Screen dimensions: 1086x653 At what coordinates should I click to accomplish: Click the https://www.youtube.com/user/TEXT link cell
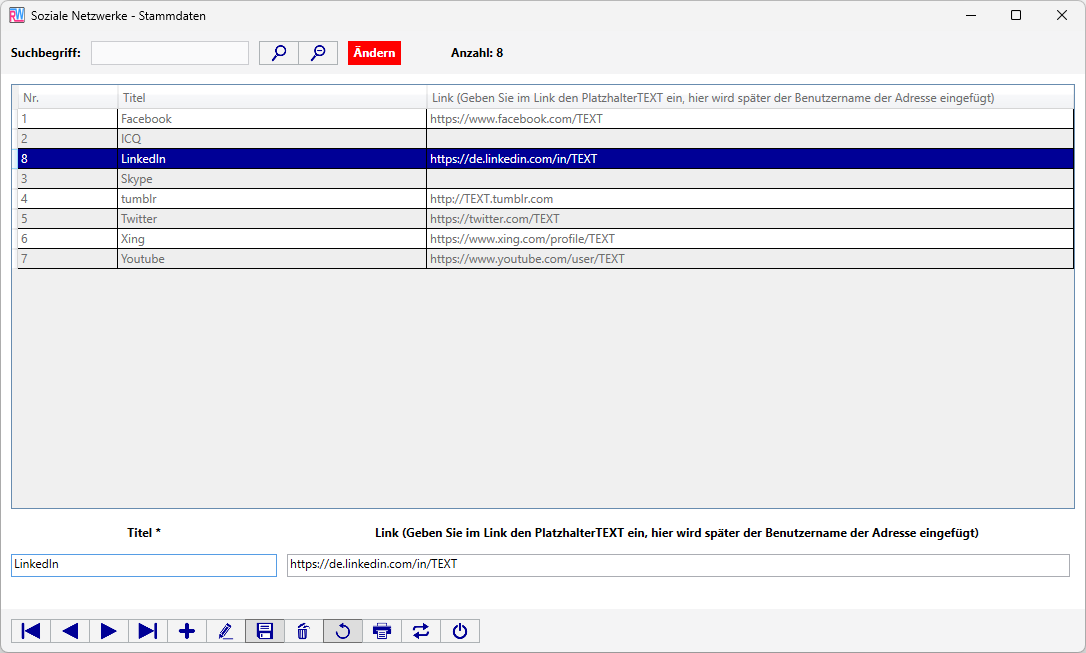[750, 260]
